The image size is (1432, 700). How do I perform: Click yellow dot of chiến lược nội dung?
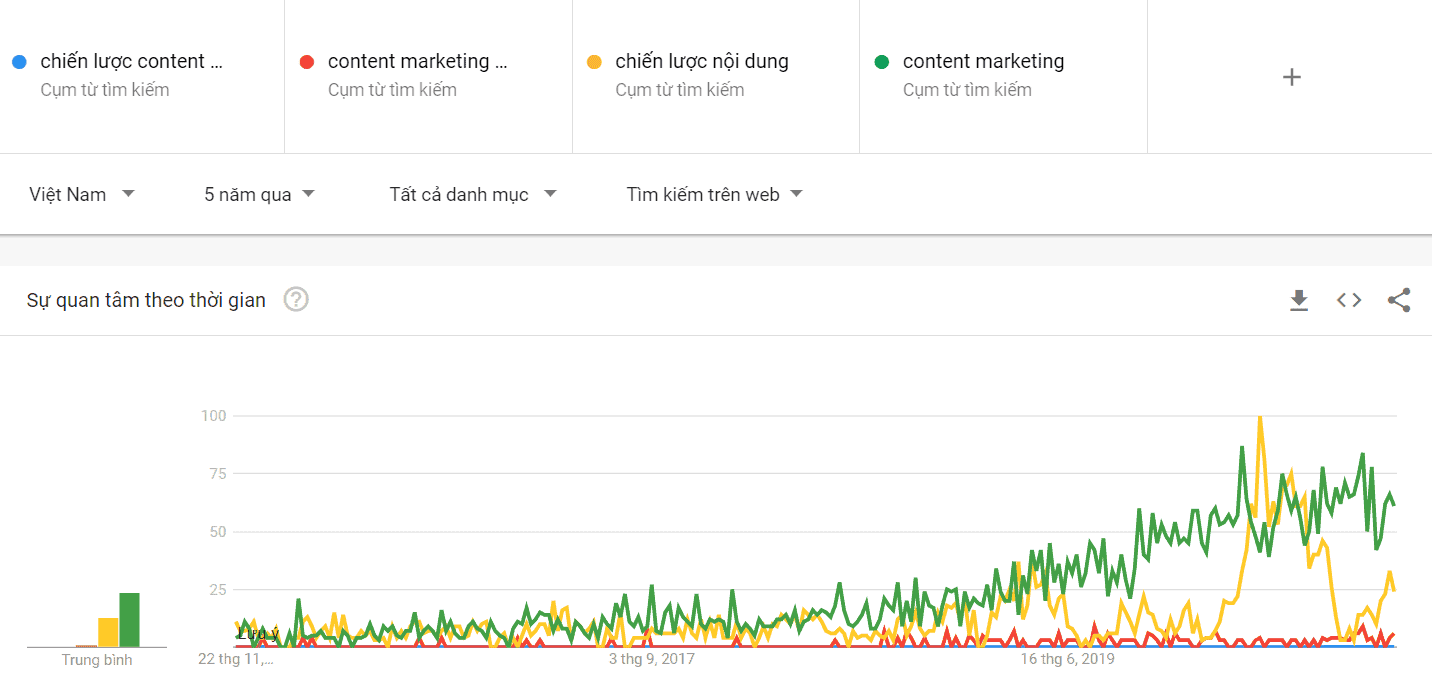point(594,62)
